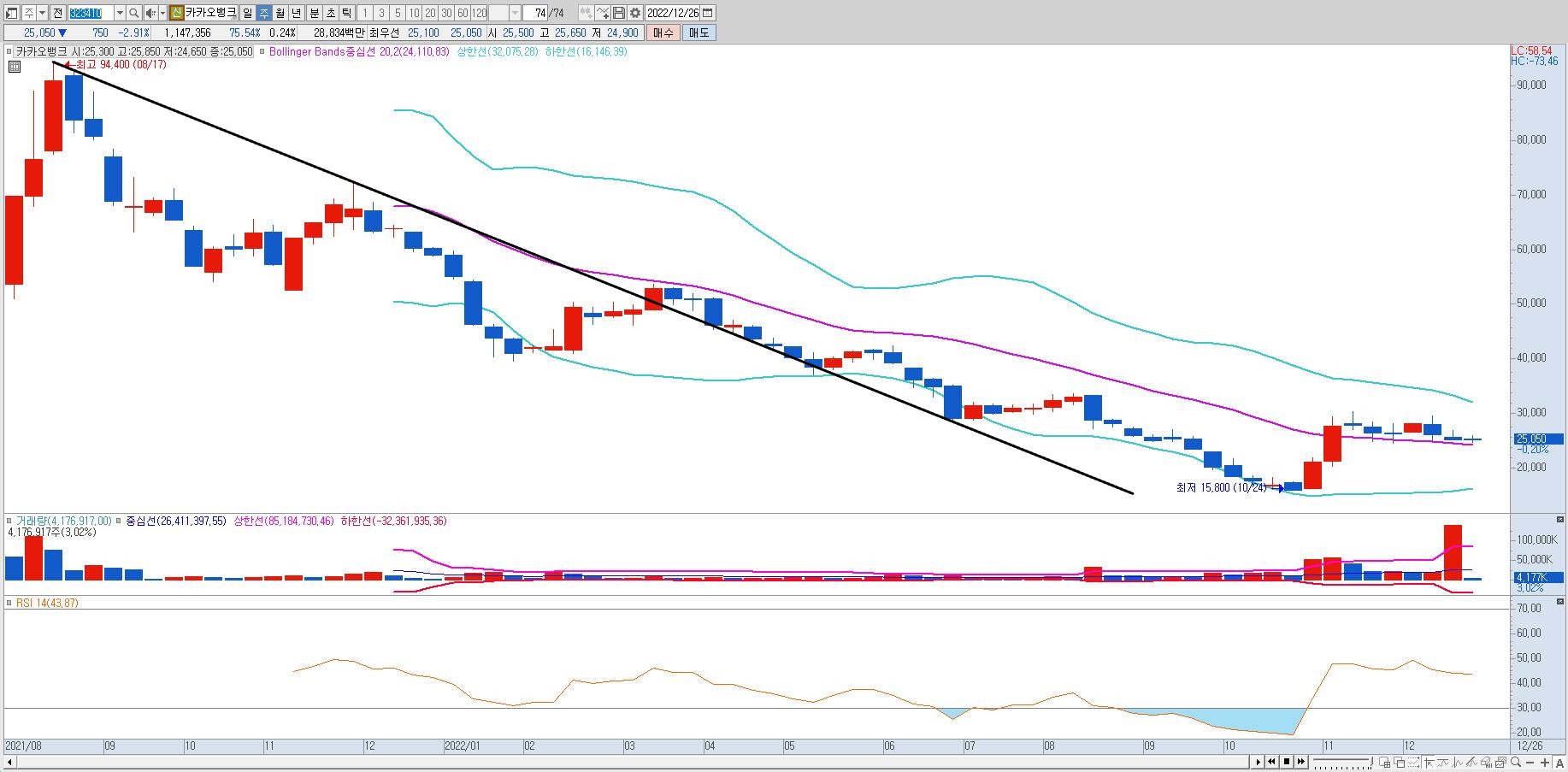
Task: Open the data grid icon below chart title
Action: point(14,66)
